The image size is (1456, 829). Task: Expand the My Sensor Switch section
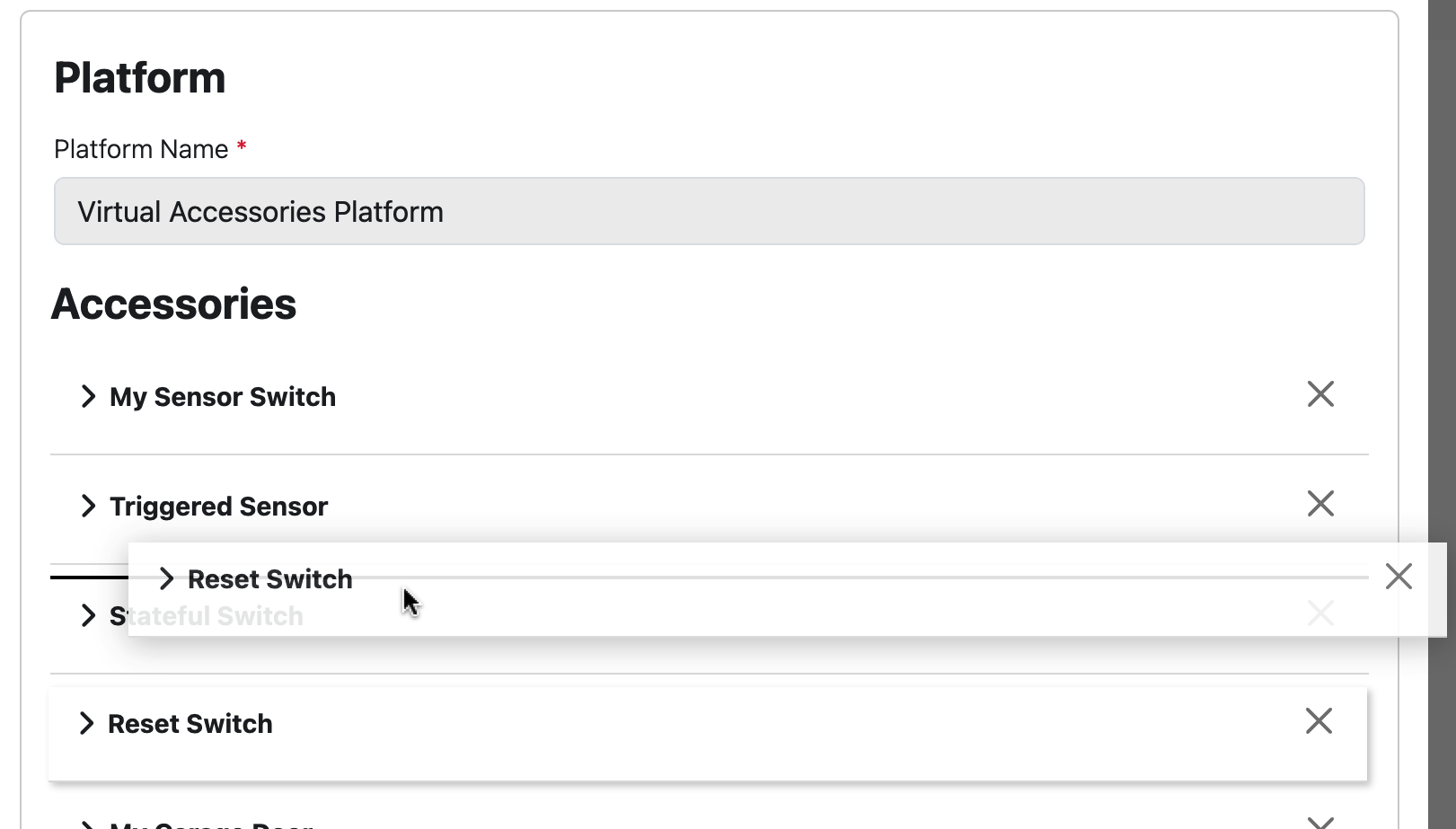[88, 396]
